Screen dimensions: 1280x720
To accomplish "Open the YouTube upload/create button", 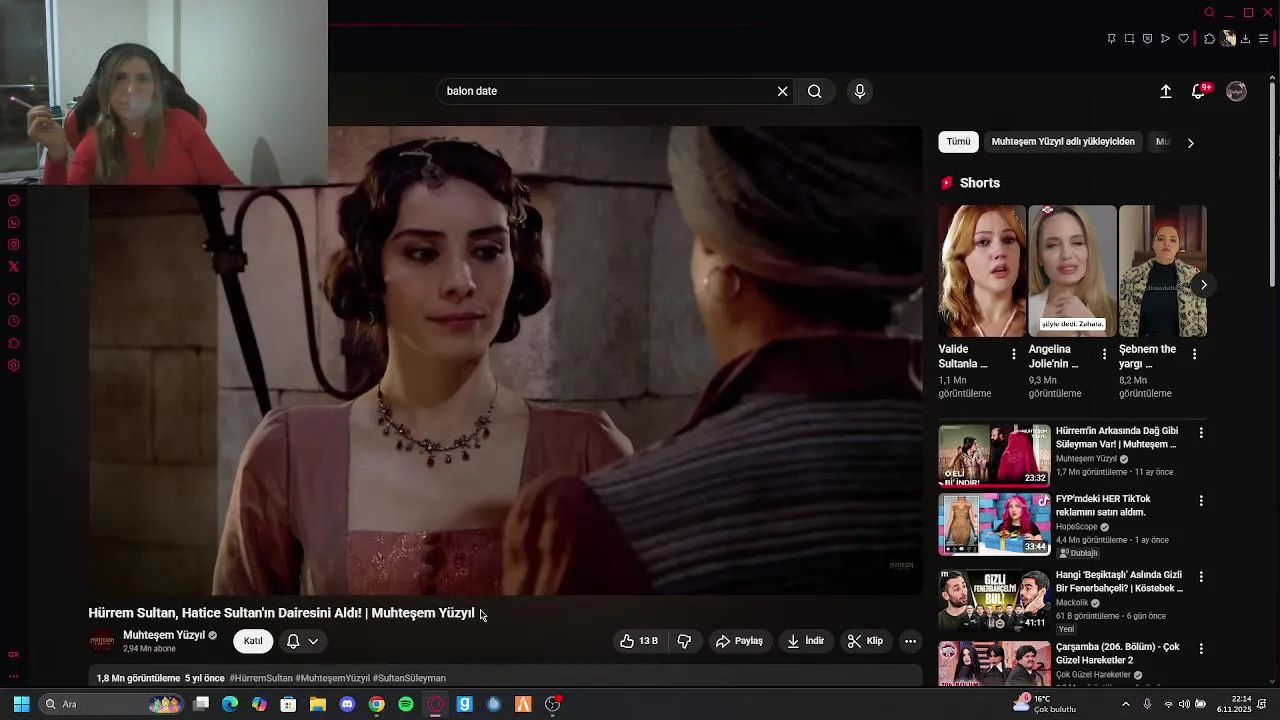I will click(x=1166, y=91).
